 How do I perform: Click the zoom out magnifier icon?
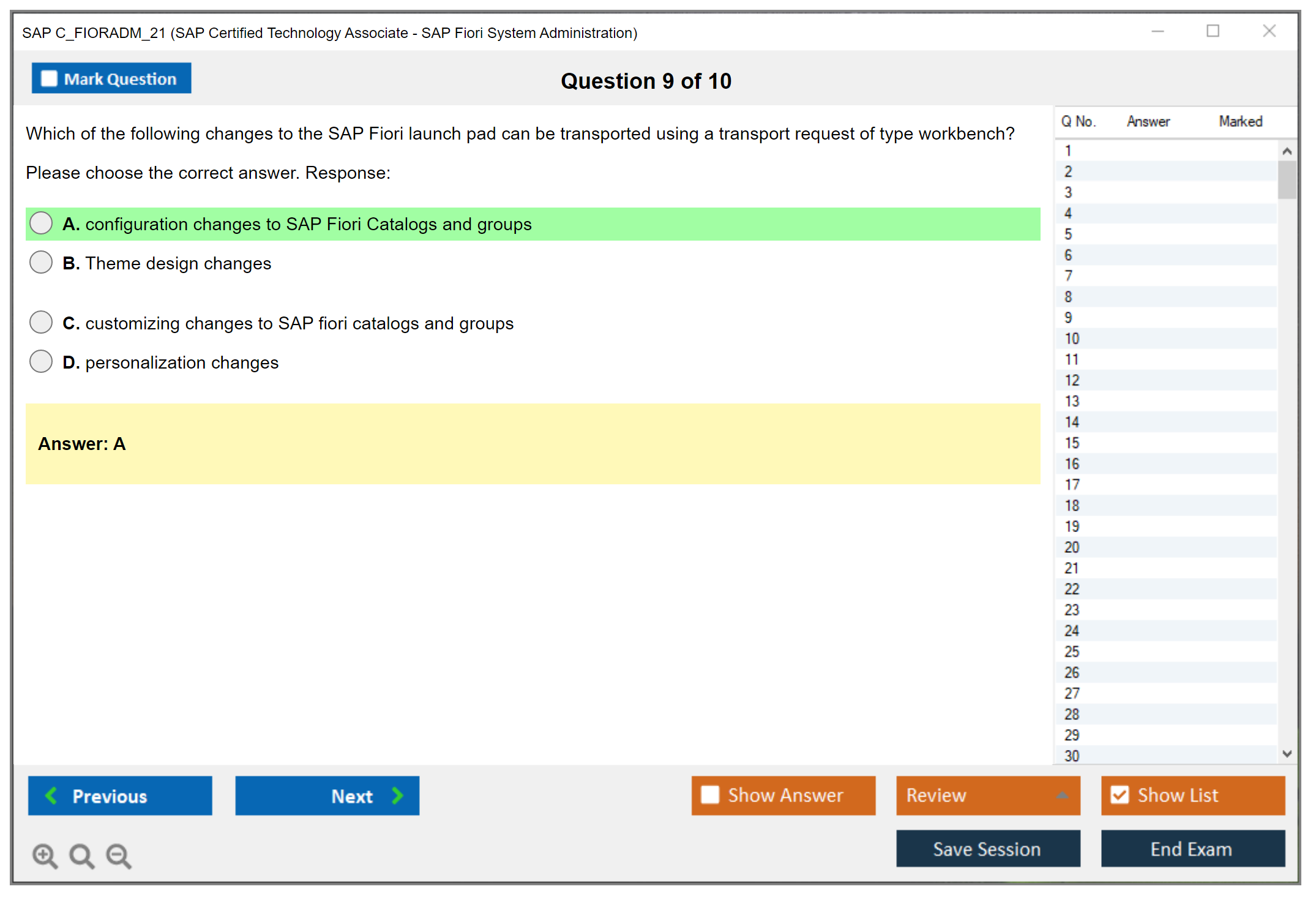pyautogui.click(x=119, y=855)
